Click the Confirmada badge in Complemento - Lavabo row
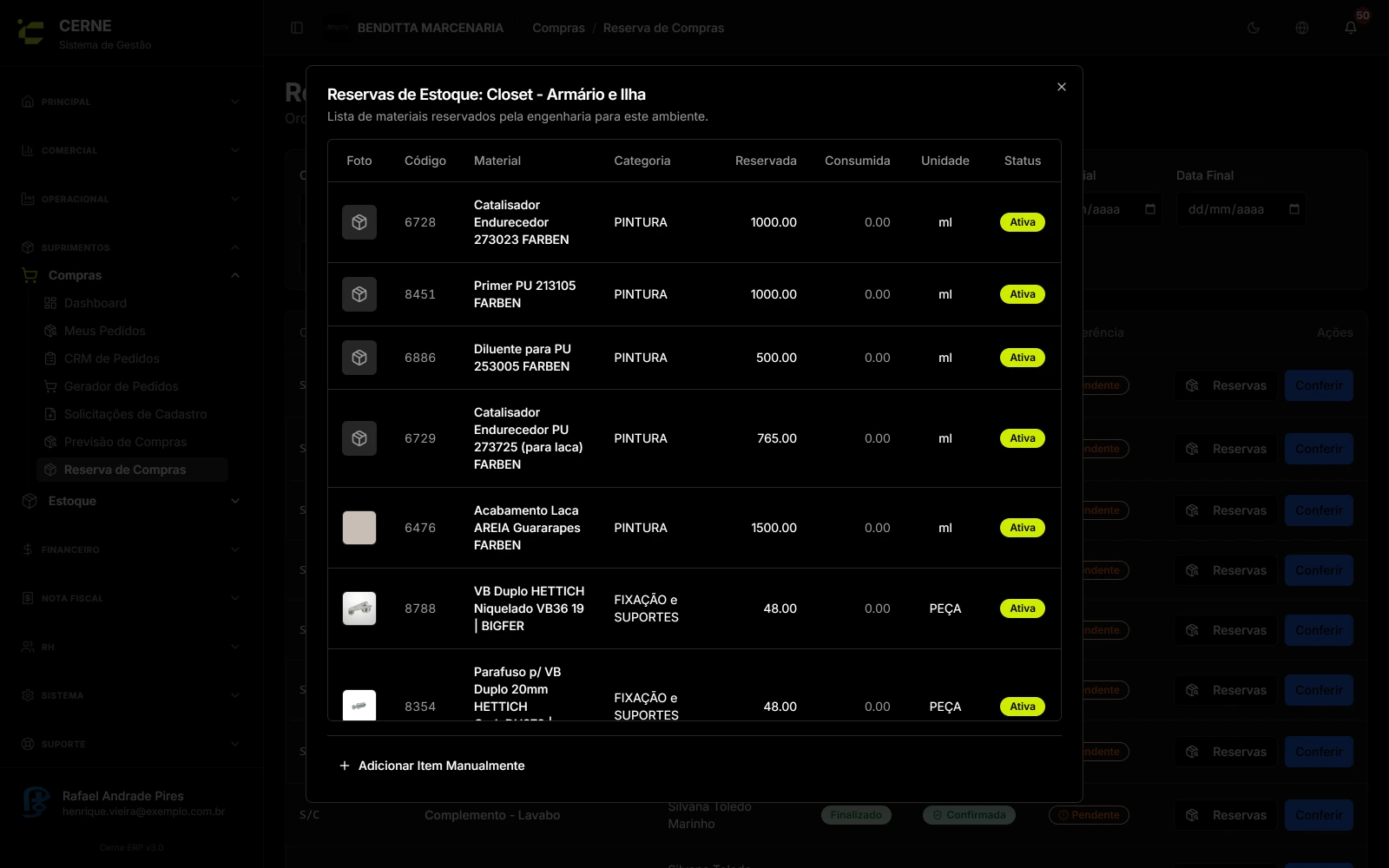Viewport: 1389px width, 868px height. pos(969,815)
